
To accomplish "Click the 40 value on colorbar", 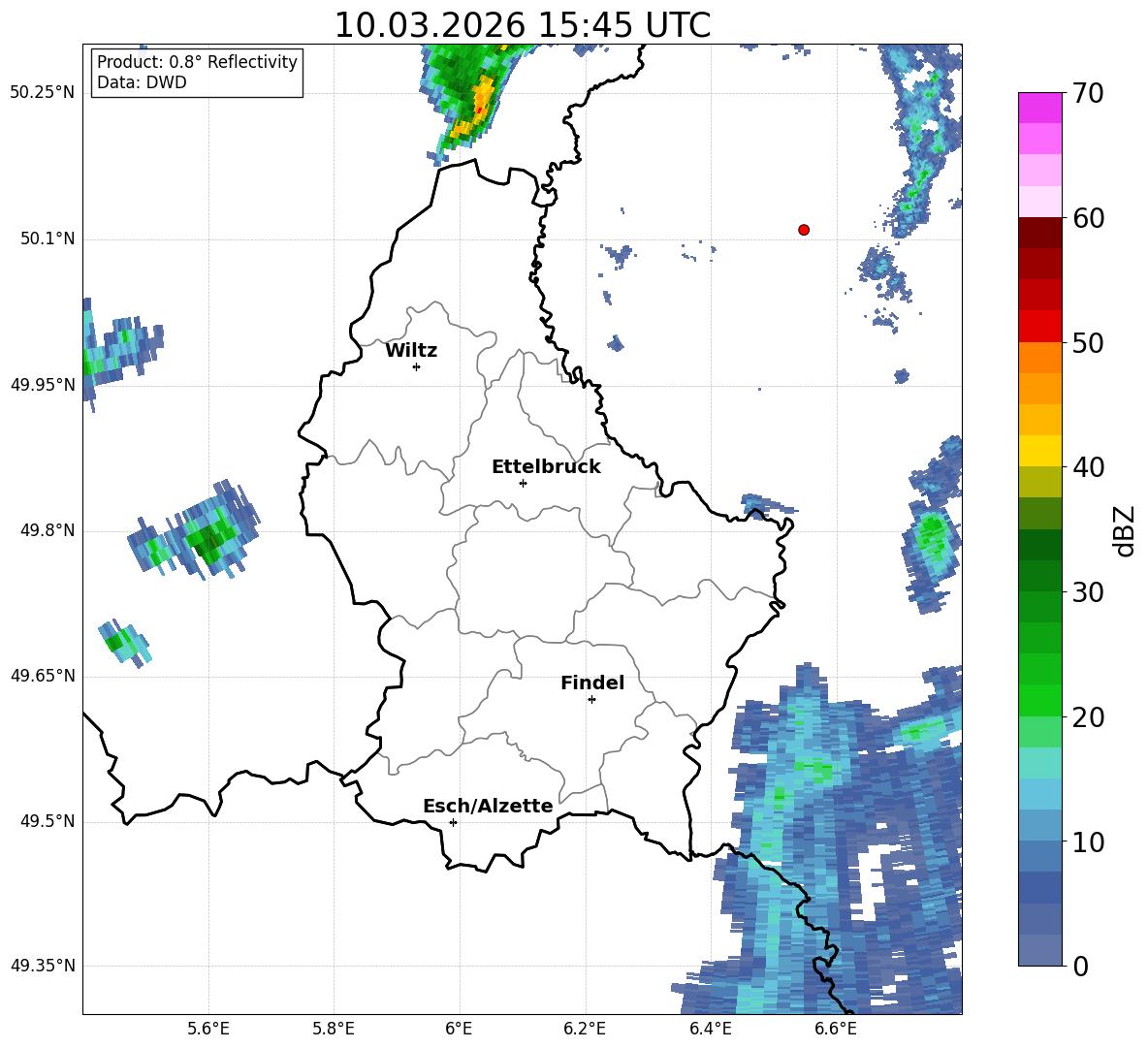I will pos(1088,467).
